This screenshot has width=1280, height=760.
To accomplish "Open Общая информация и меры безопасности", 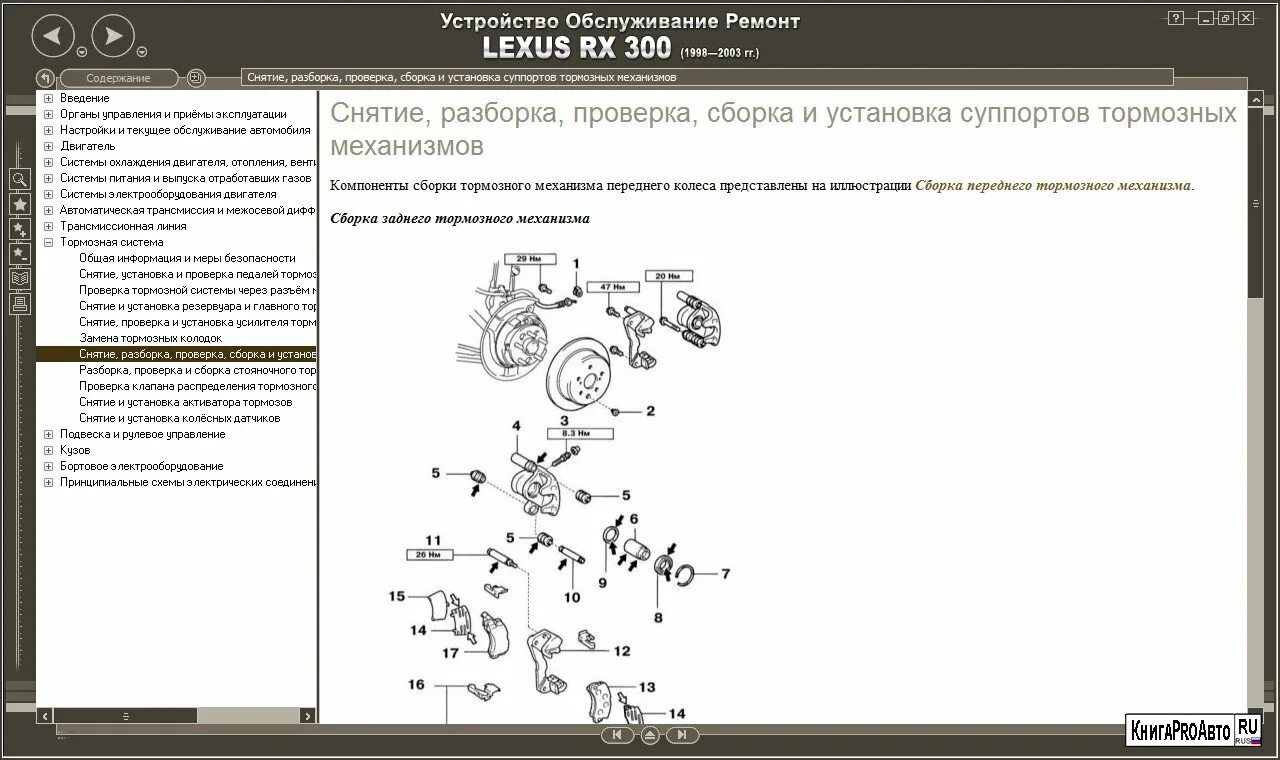I will [x=187, y=258].
